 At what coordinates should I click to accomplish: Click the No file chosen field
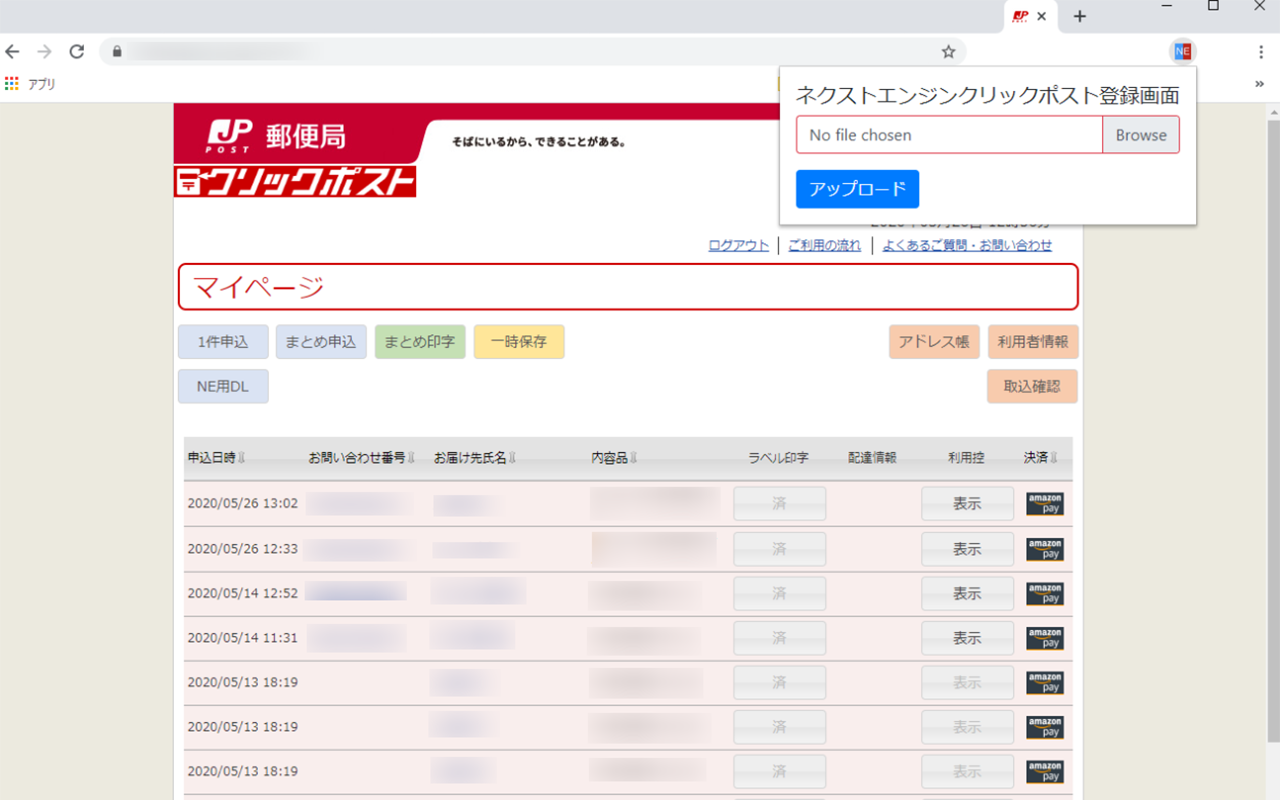pyautogui.click(x=949, y=135)
